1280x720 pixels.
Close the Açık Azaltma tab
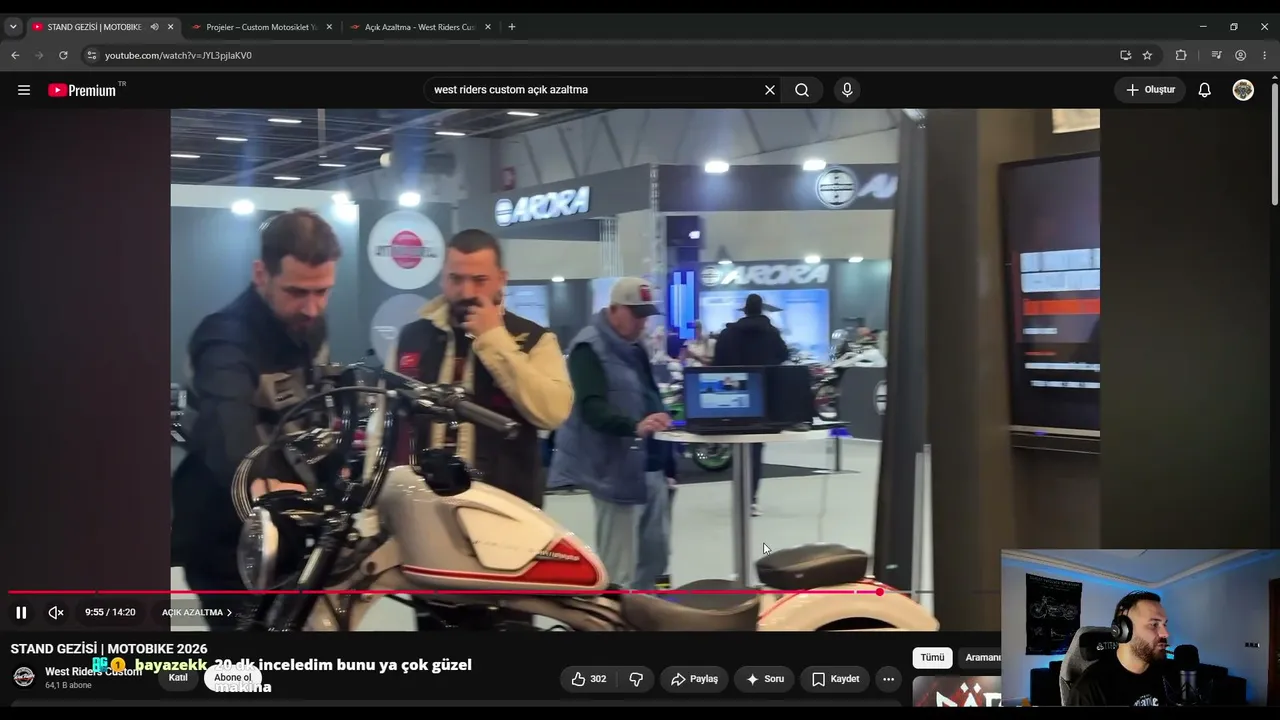point(488,27)
